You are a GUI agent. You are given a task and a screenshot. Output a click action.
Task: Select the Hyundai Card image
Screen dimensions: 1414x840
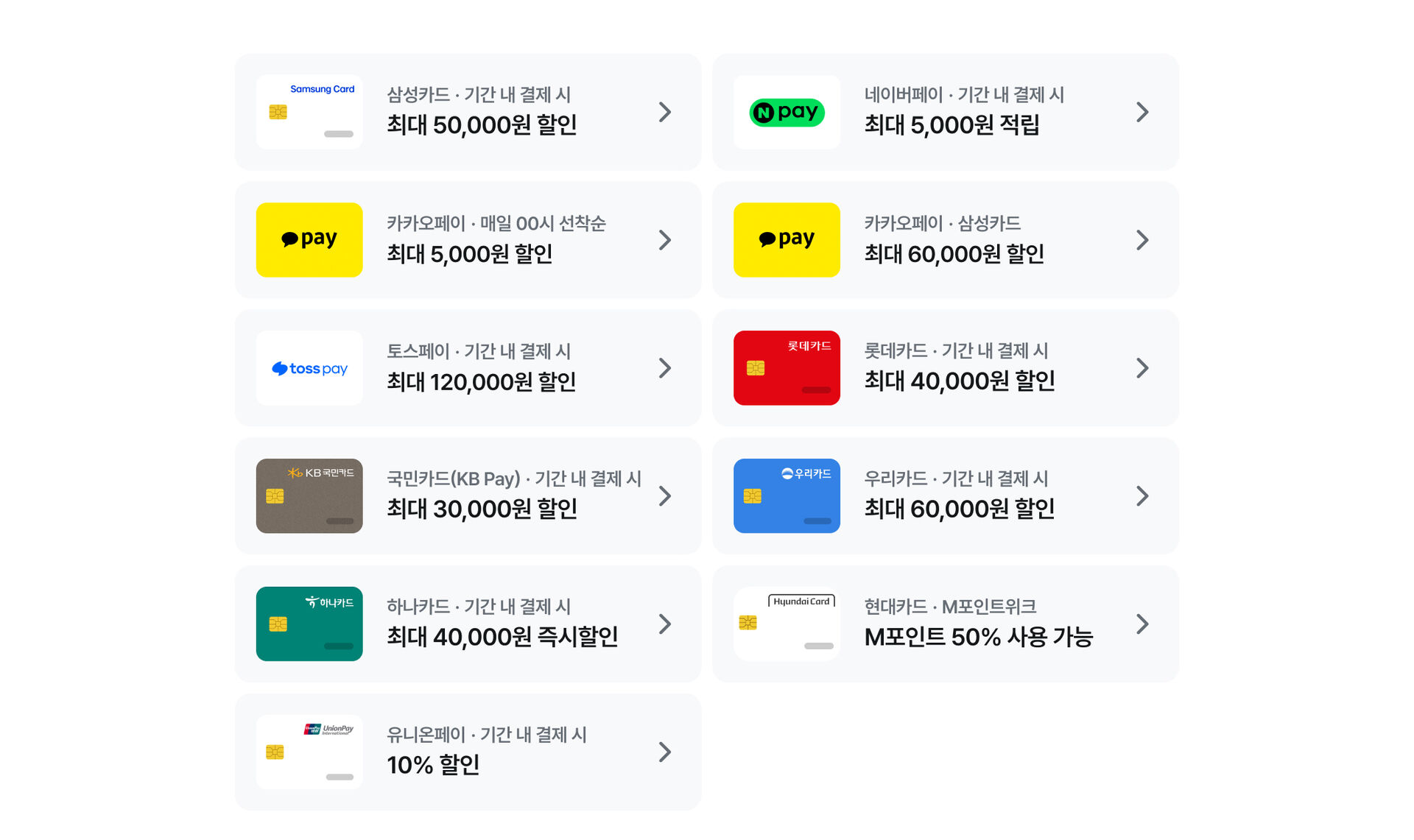[786, 624]
